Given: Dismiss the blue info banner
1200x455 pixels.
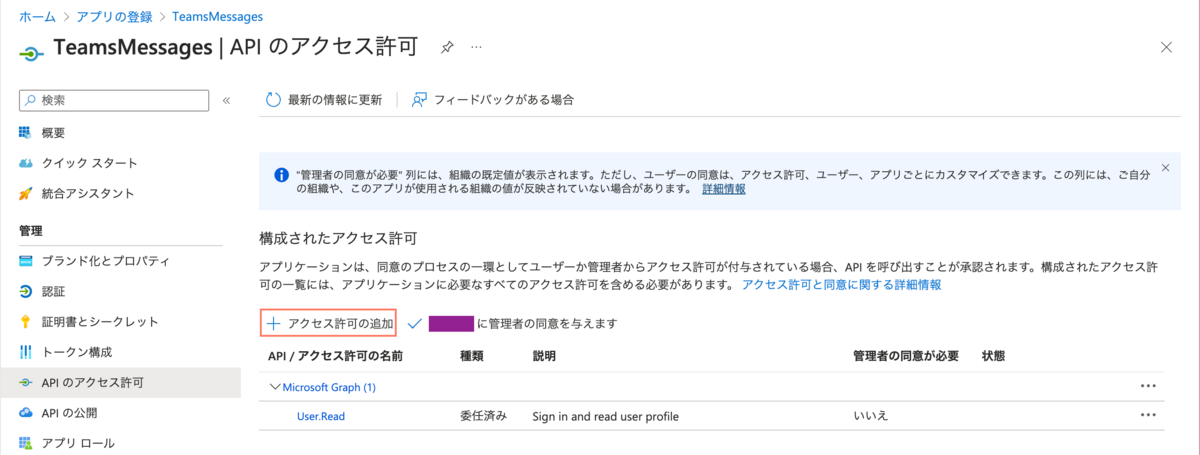Looking at the screenshot, I should pyautogui.click(x=1165, y=167).
